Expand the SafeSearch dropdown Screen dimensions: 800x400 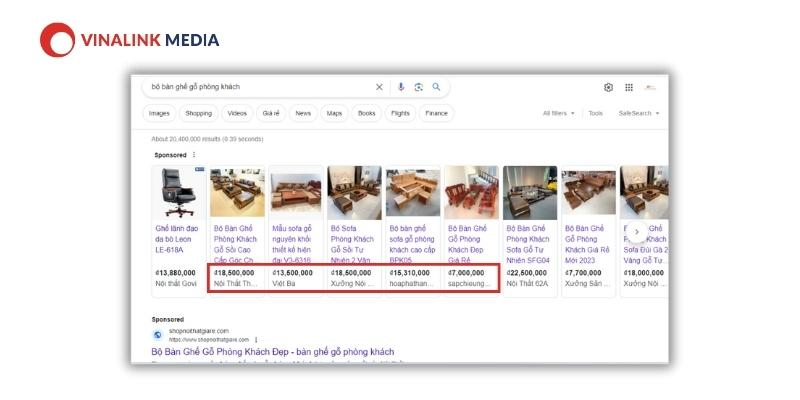click(x=639, y=113)
